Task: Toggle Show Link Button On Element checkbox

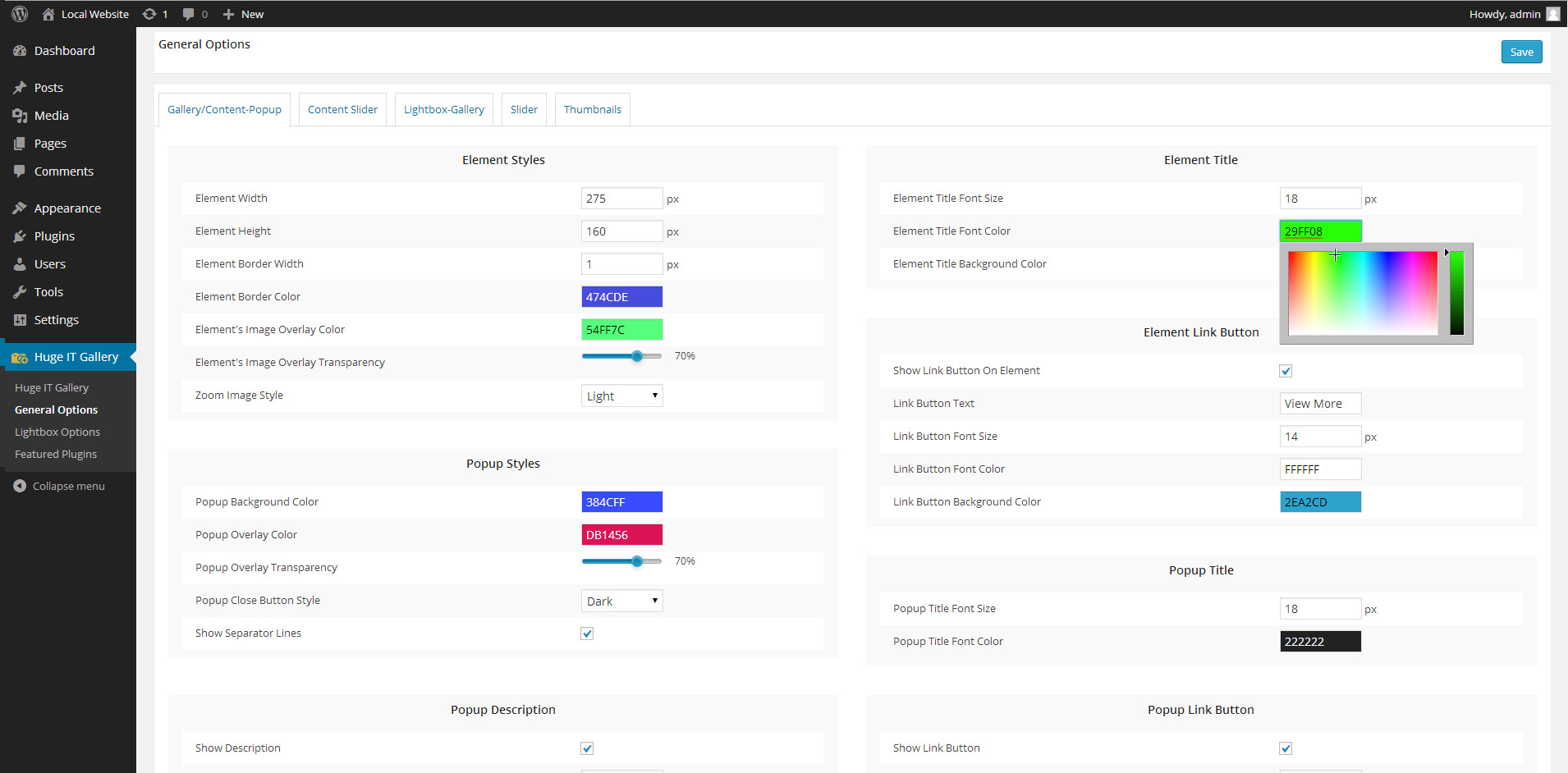Action: tap(1286, 371)
